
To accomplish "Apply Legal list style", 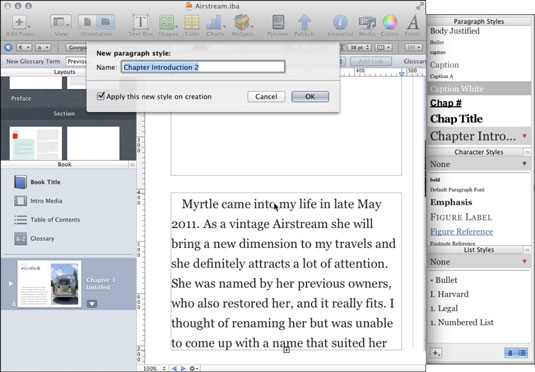I will pos(444,308).
